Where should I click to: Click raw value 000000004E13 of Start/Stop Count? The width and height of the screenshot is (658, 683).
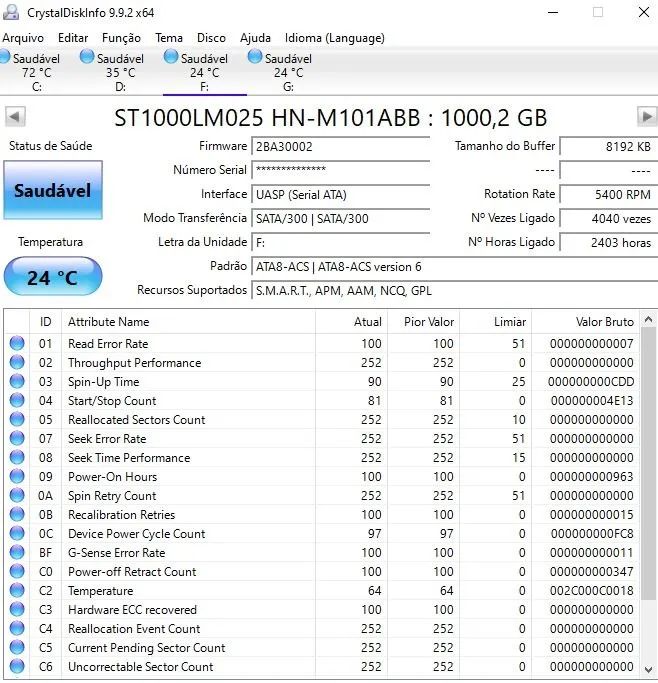coord(592,401)
